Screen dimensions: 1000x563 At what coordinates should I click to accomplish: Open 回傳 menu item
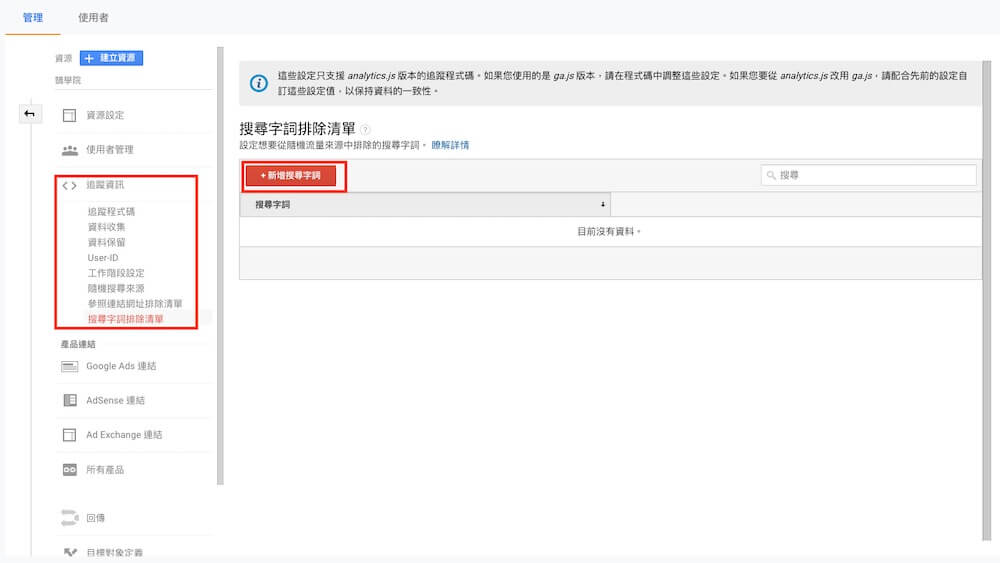96,518
